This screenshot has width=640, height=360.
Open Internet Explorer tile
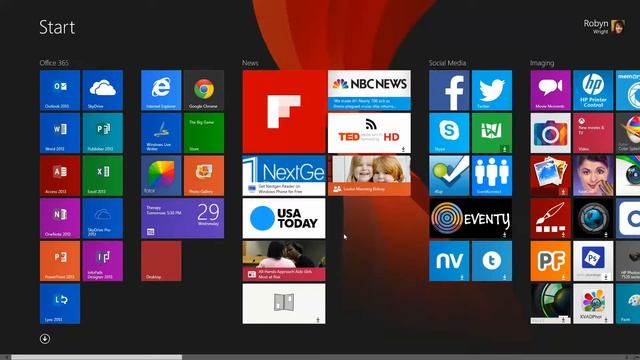tap(161, 90)
